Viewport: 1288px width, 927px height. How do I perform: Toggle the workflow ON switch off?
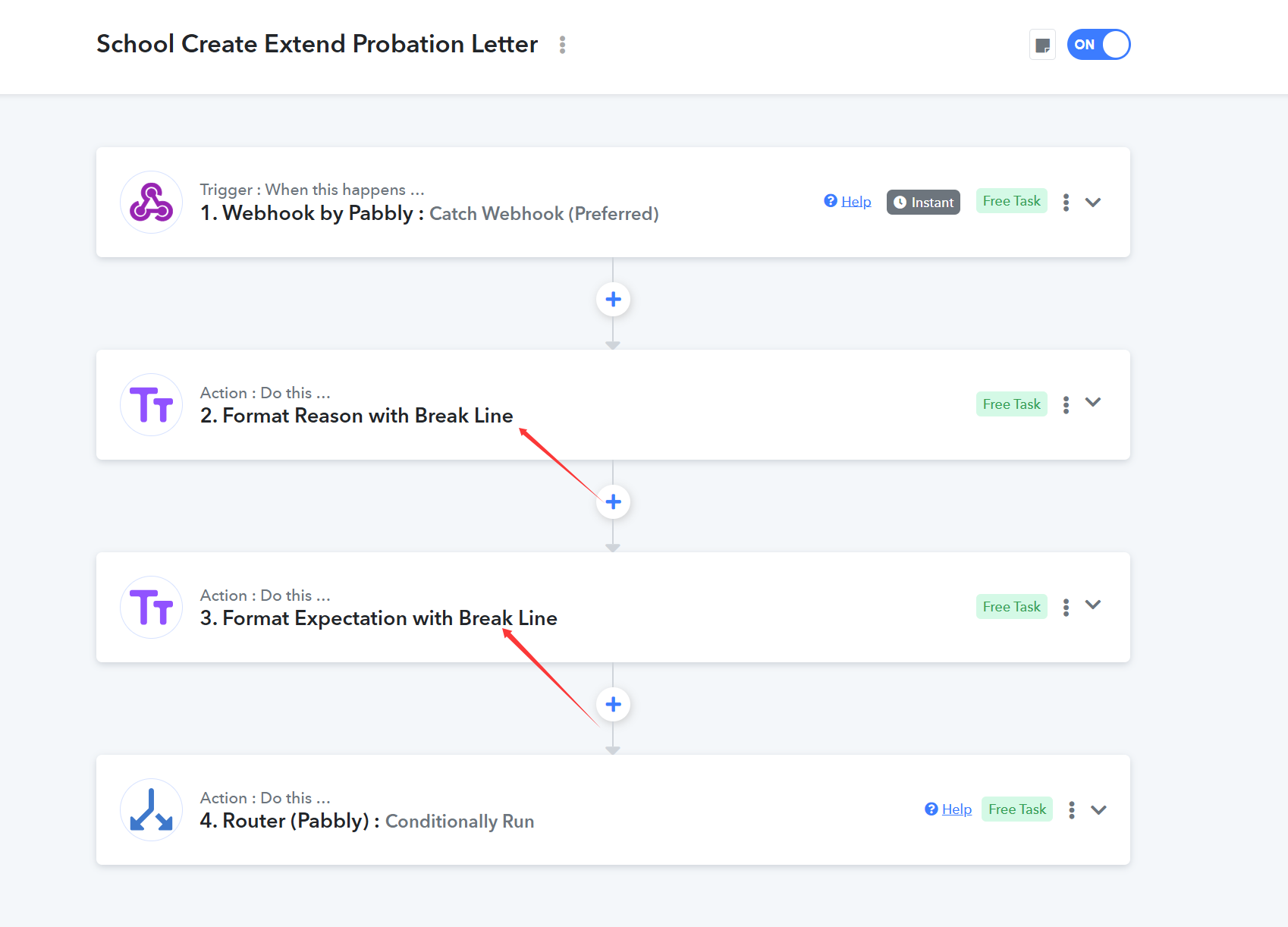click(x=1098, y=45)
